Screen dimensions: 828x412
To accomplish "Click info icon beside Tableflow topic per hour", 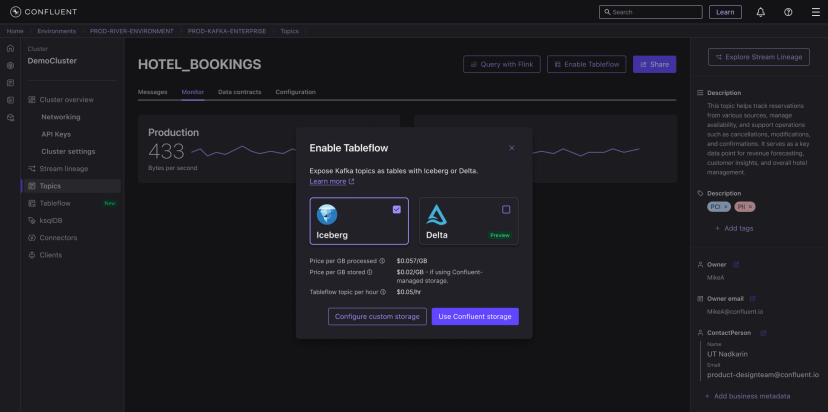I will (383, 292).
